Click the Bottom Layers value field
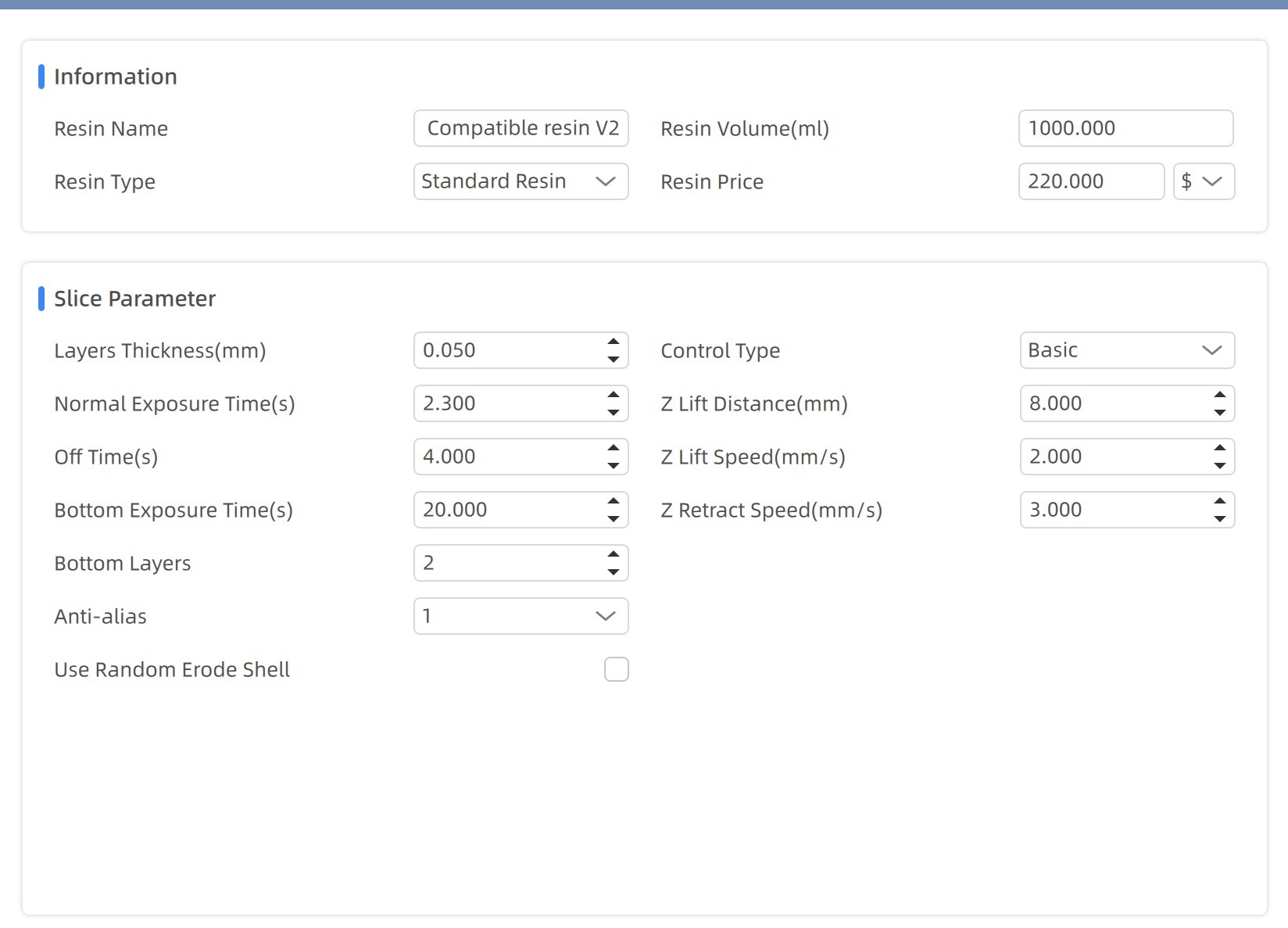The height and width of the screenshot is (928, 1288). coord(510,563)
